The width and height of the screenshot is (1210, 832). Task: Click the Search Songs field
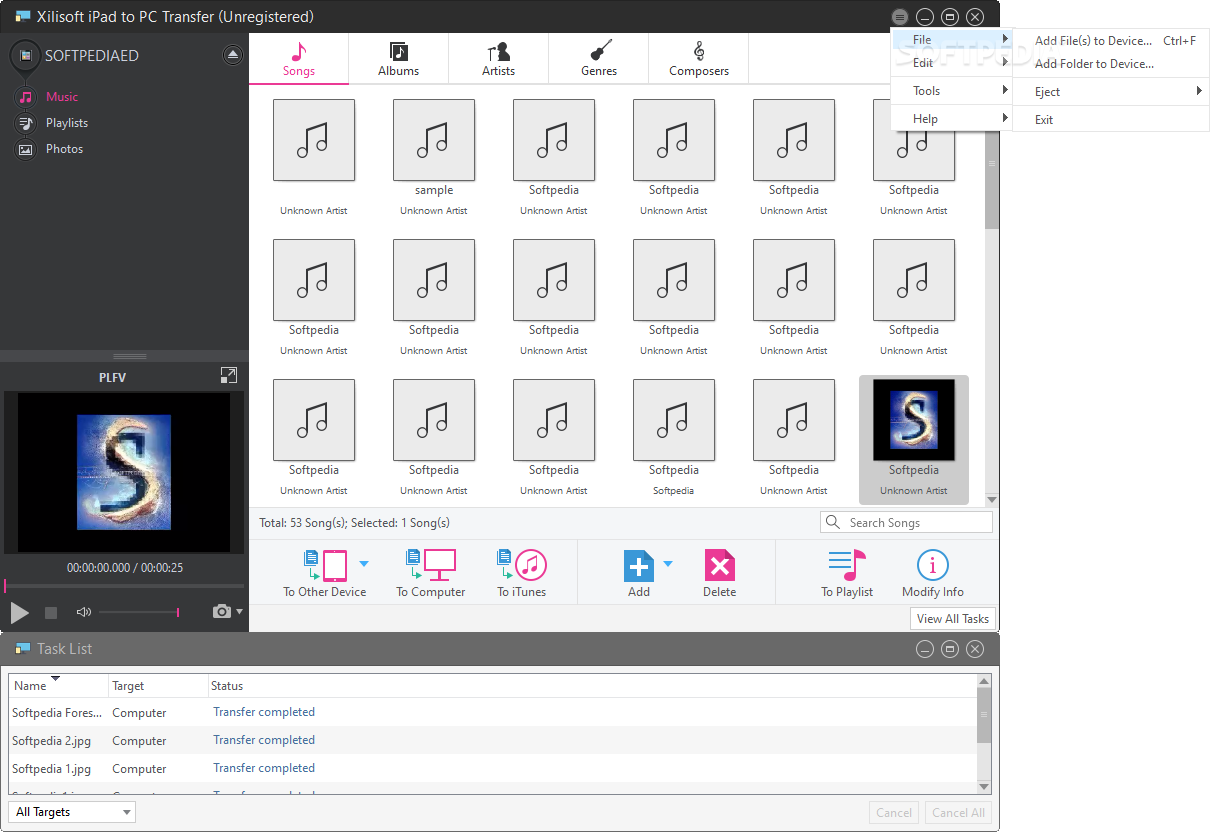906,522
